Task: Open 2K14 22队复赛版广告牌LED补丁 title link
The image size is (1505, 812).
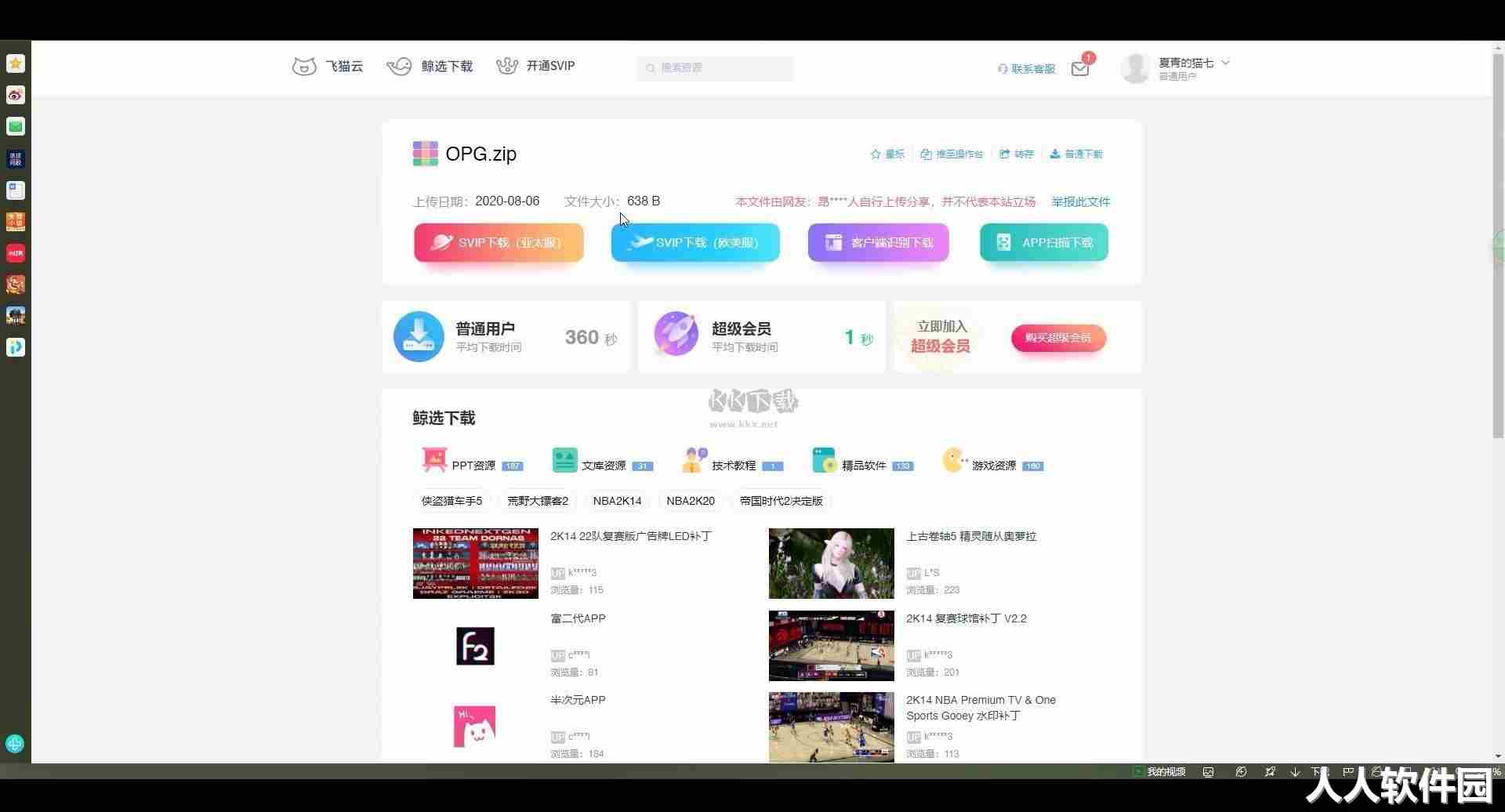Action: (x=631, y=536)
